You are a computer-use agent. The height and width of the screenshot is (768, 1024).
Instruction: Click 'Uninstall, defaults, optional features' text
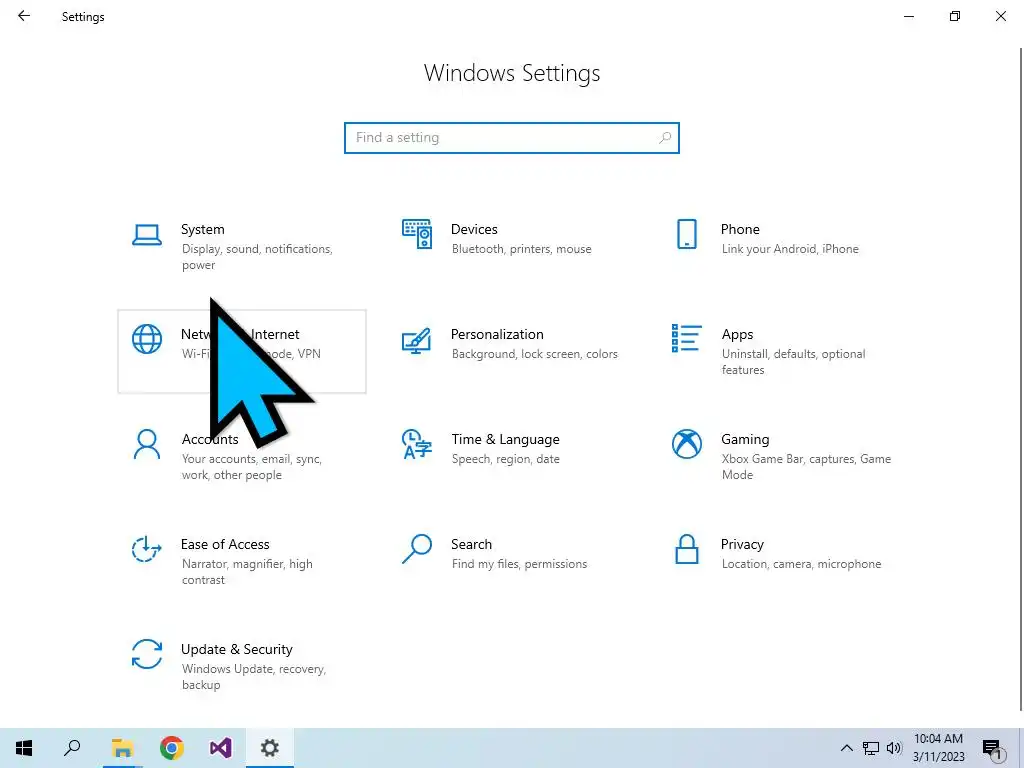[x=793, y=362]
